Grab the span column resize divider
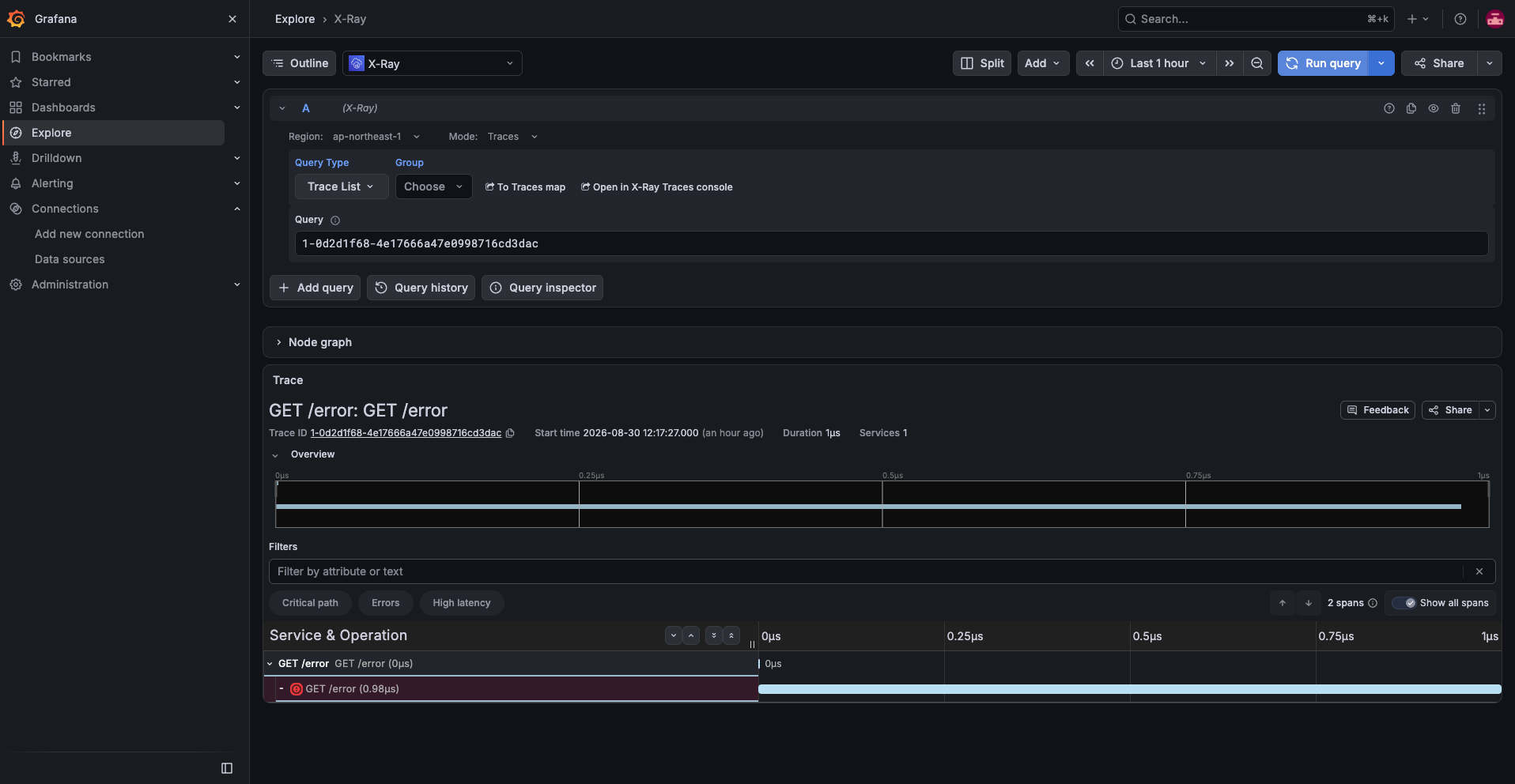1515x784 pixels. [x=752, y=644]
